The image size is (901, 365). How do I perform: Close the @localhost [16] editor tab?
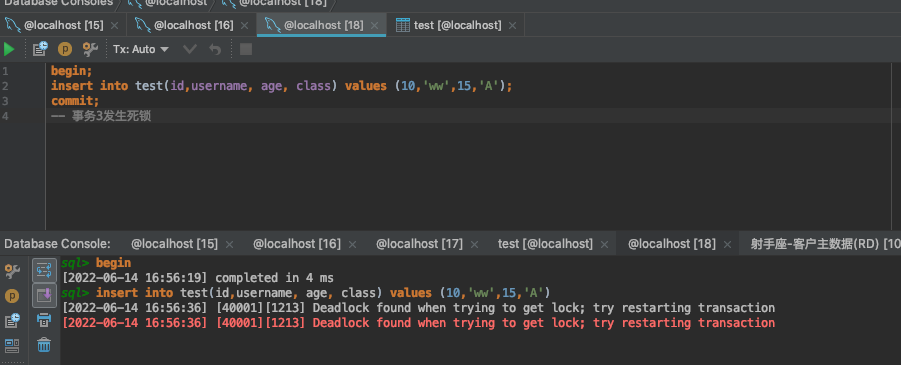tap(244, 26)
